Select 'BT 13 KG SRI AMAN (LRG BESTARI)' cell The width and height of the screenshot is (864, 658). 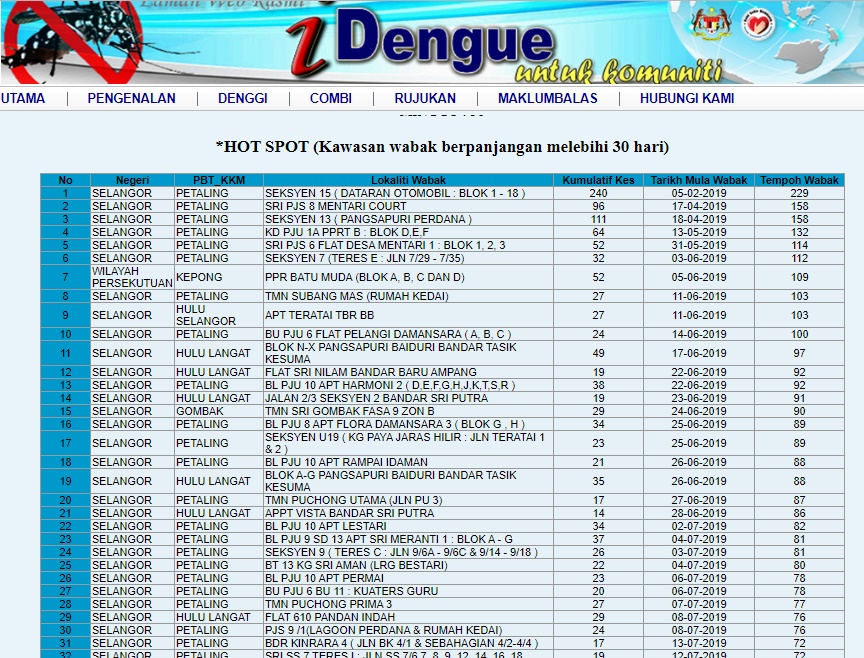click(x=408, y=565)
